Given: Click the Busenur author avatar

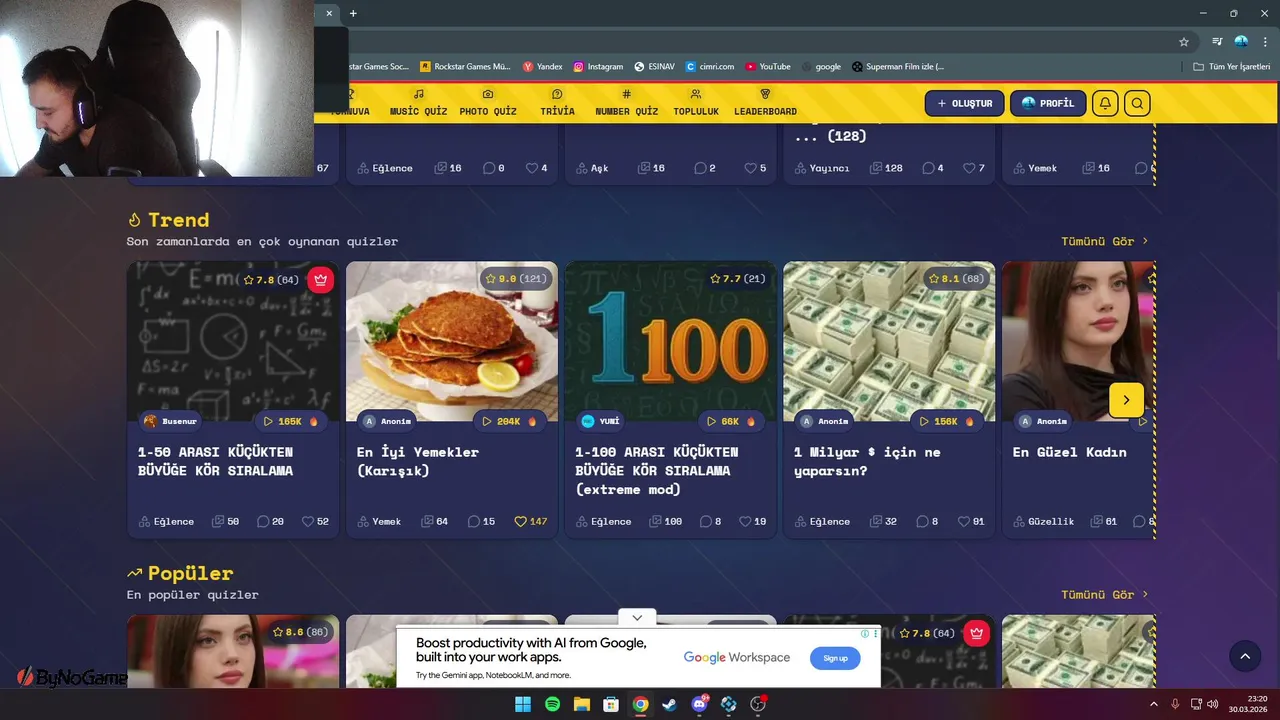Looking at the screenshot, I should point(150,421).
